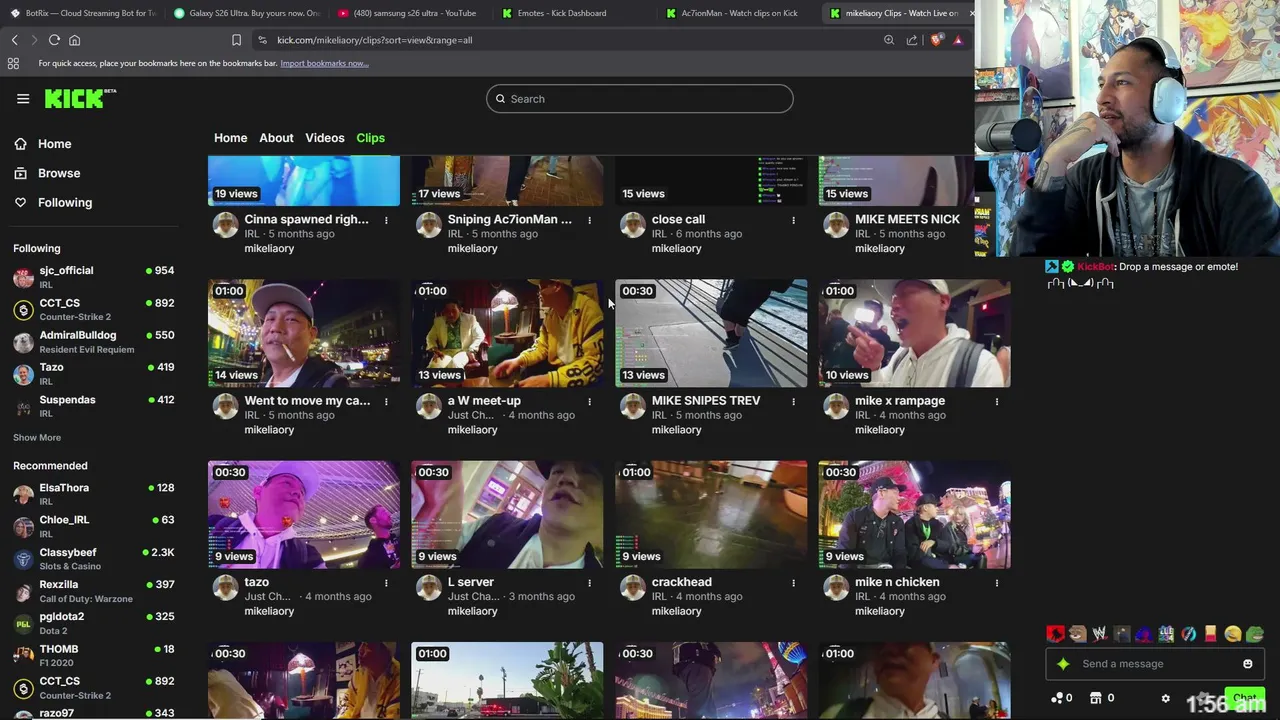Click Import bookmarks now link
The height and width of the screenshot is (720, 1280).
click(324, 63)
